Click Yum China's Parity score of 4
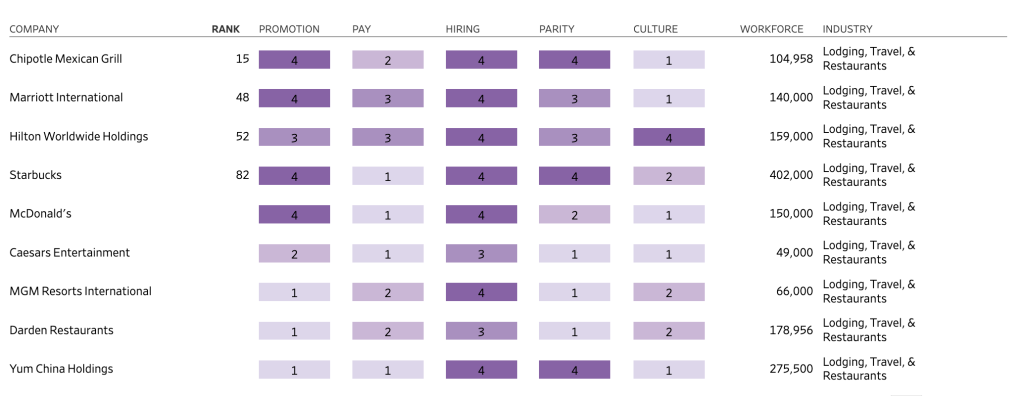1024x396 pixels. [x=575, y=370]
